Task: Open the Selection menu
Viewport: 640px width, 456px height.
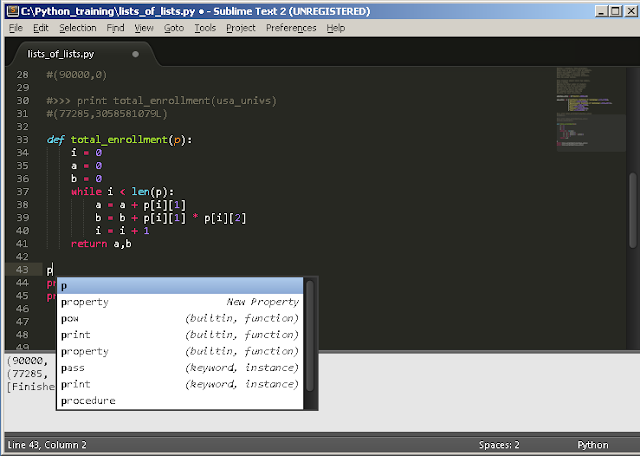Action: (78, 28)
